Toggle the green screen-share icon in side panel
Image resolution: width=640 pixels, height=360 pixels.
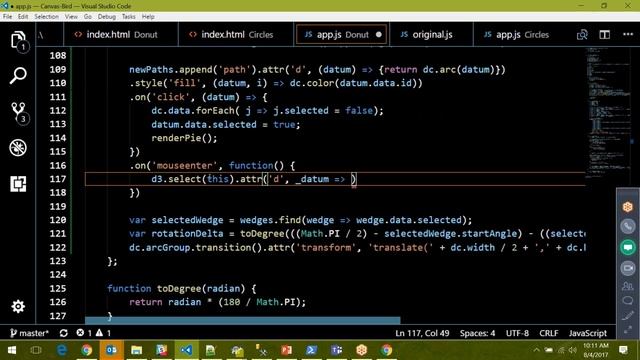pos(628,247)
